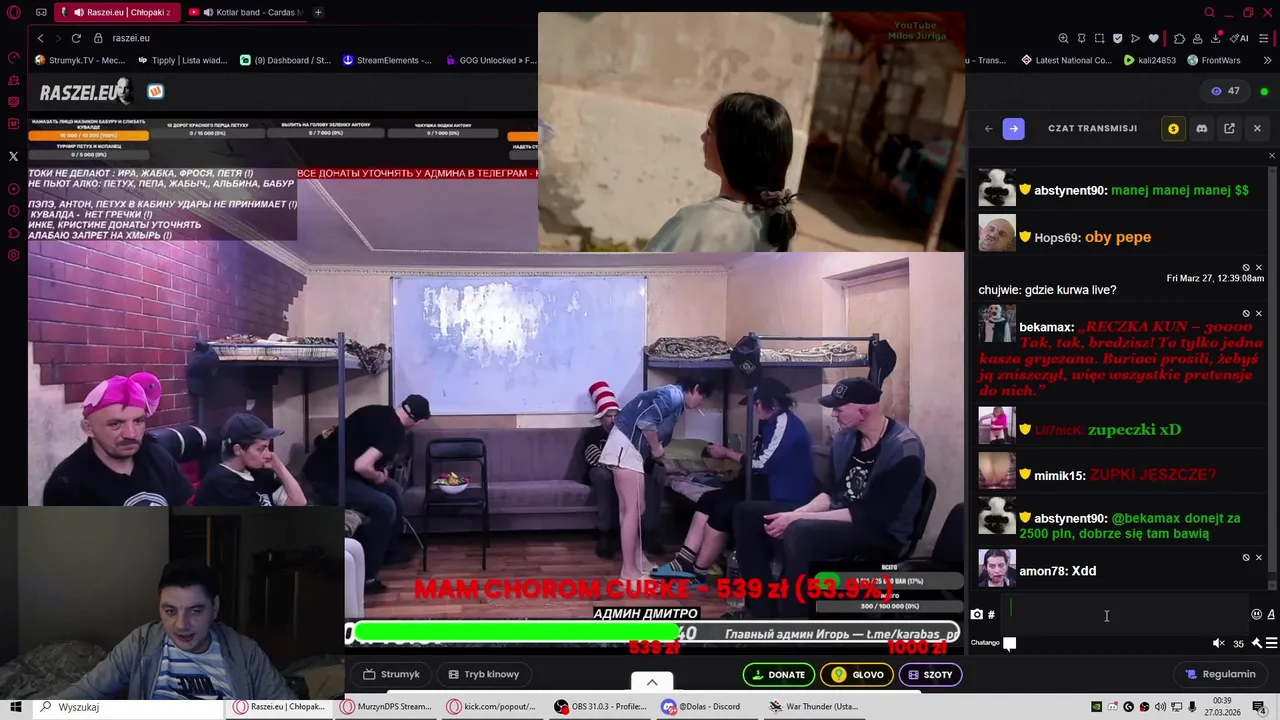Click the Wyszukaj taskbar search box
1280x720 pixels.
(128, 707)
